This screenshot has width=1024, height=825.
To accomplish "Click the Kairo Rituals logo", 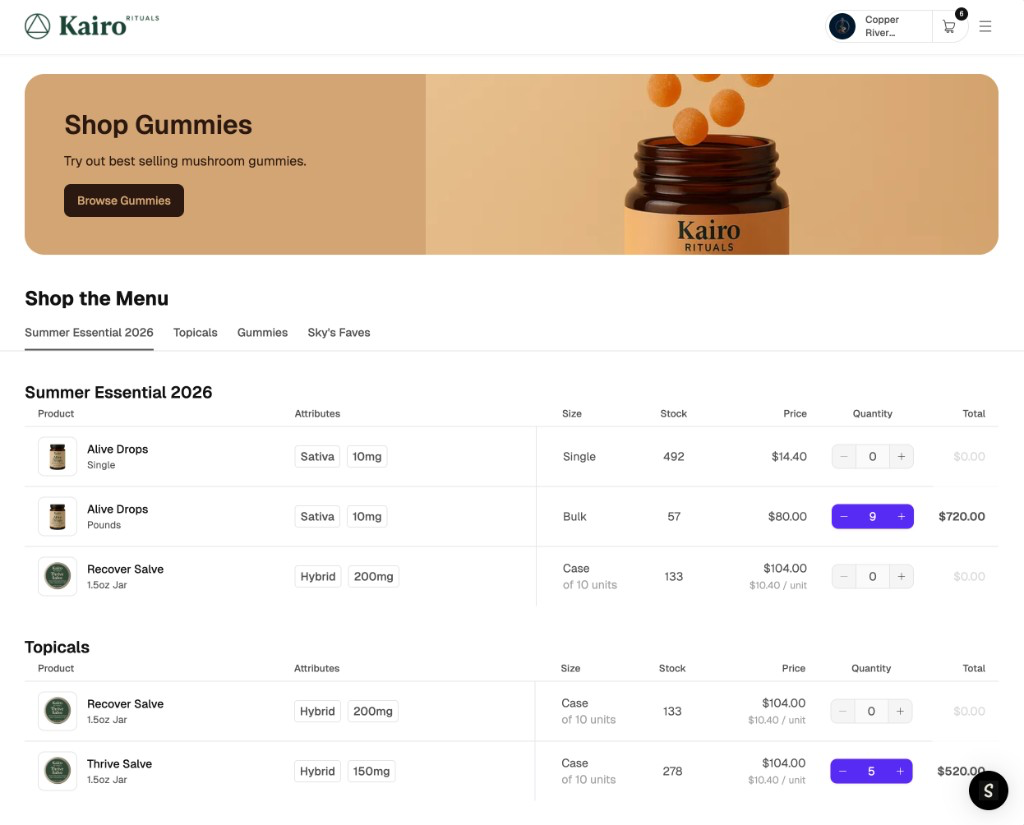I will (92, 26).
